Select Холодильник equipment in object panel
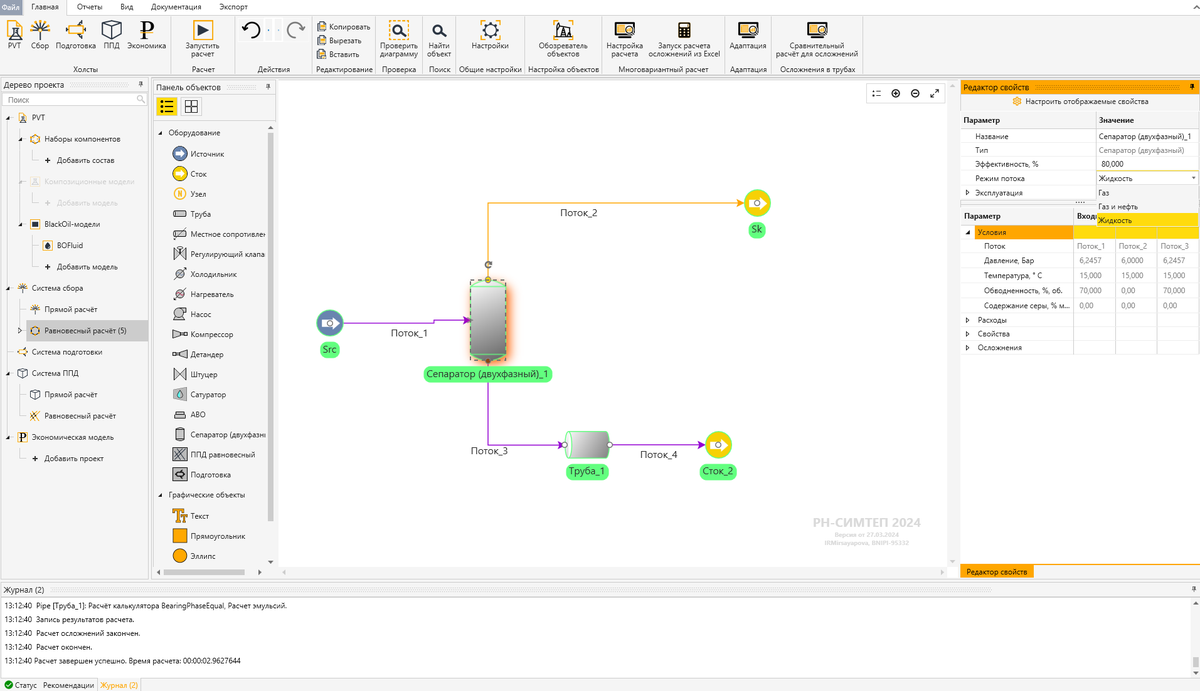Viewport: 1200px width, 691px height. click(x=205, y=274)
